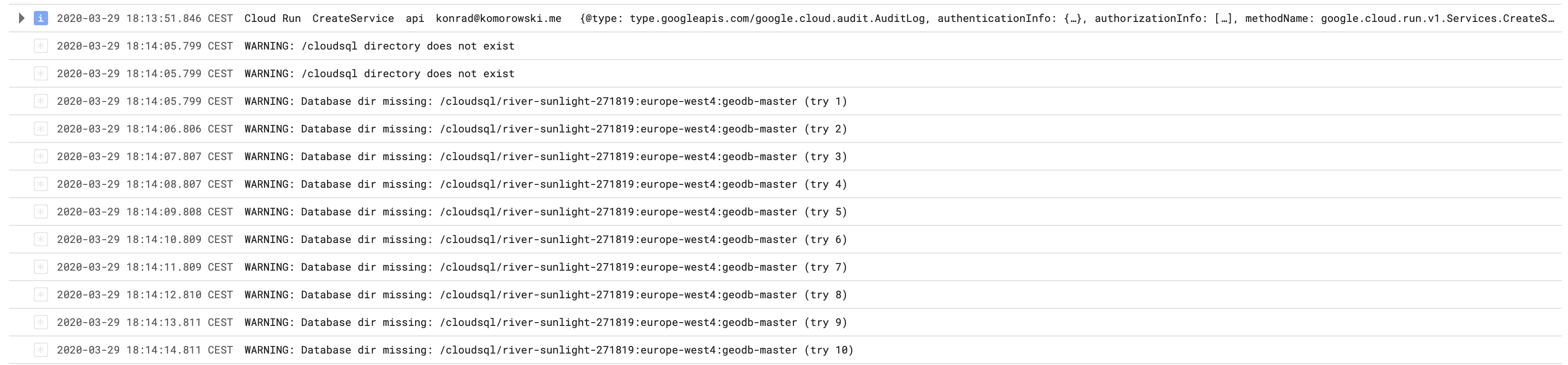Screen dimensions: 1568x365
Task: Click timestamp 18:14:13.811 CEST
Action: coord(145,322)
